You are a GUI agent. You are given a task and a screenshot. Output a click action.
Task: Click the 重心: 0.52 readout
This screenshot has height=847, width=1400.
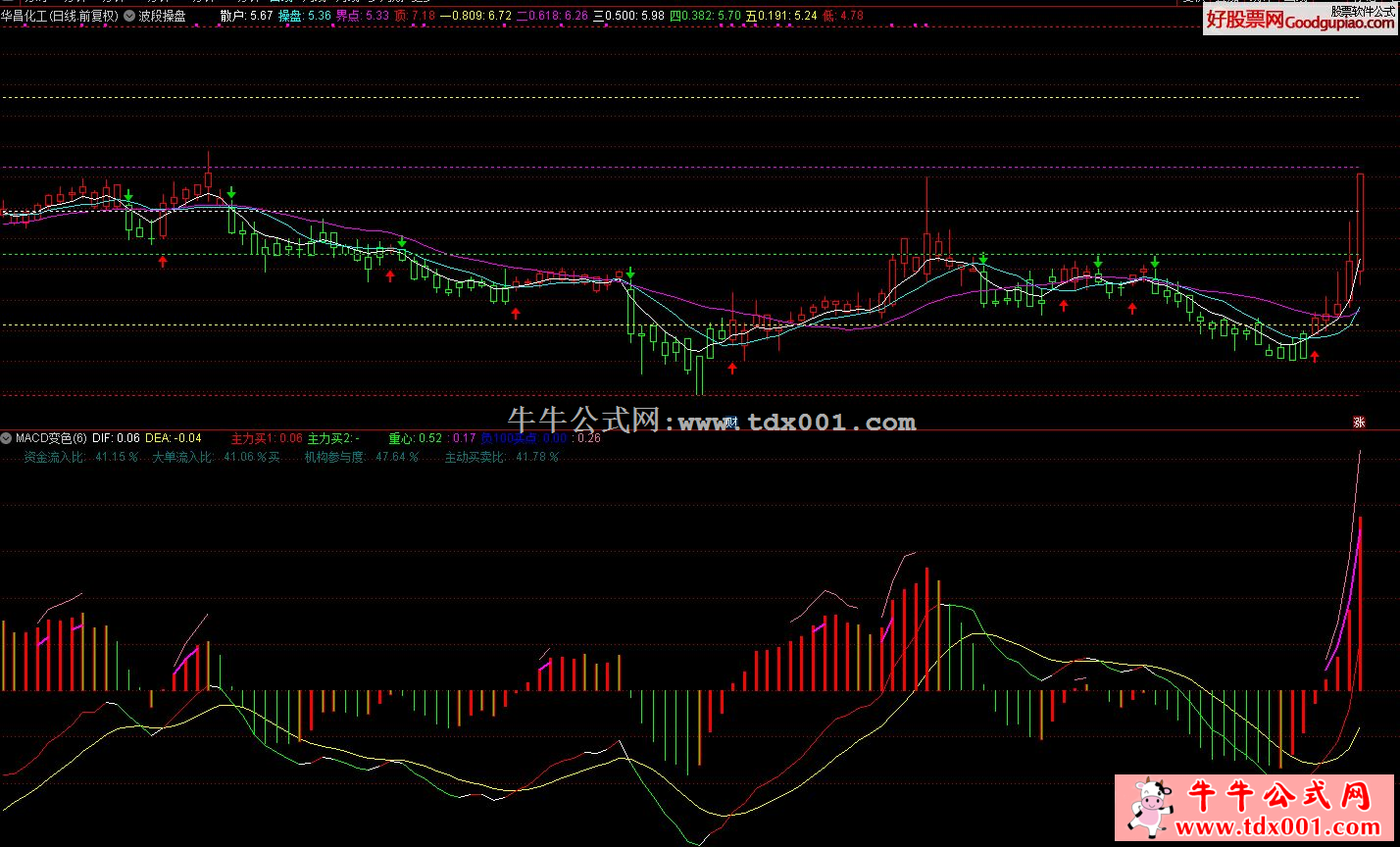tap(416, 438)
